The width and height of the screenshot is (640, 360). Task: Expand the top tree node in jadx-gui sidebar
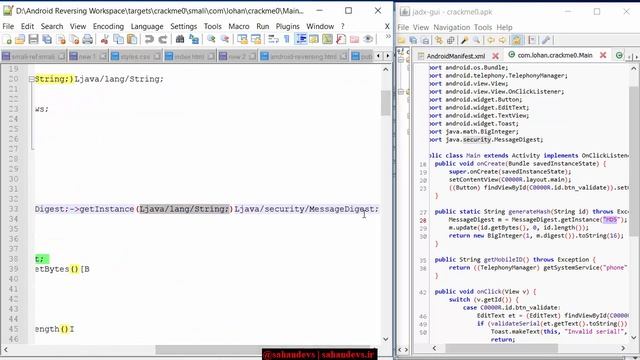[401, 59]
